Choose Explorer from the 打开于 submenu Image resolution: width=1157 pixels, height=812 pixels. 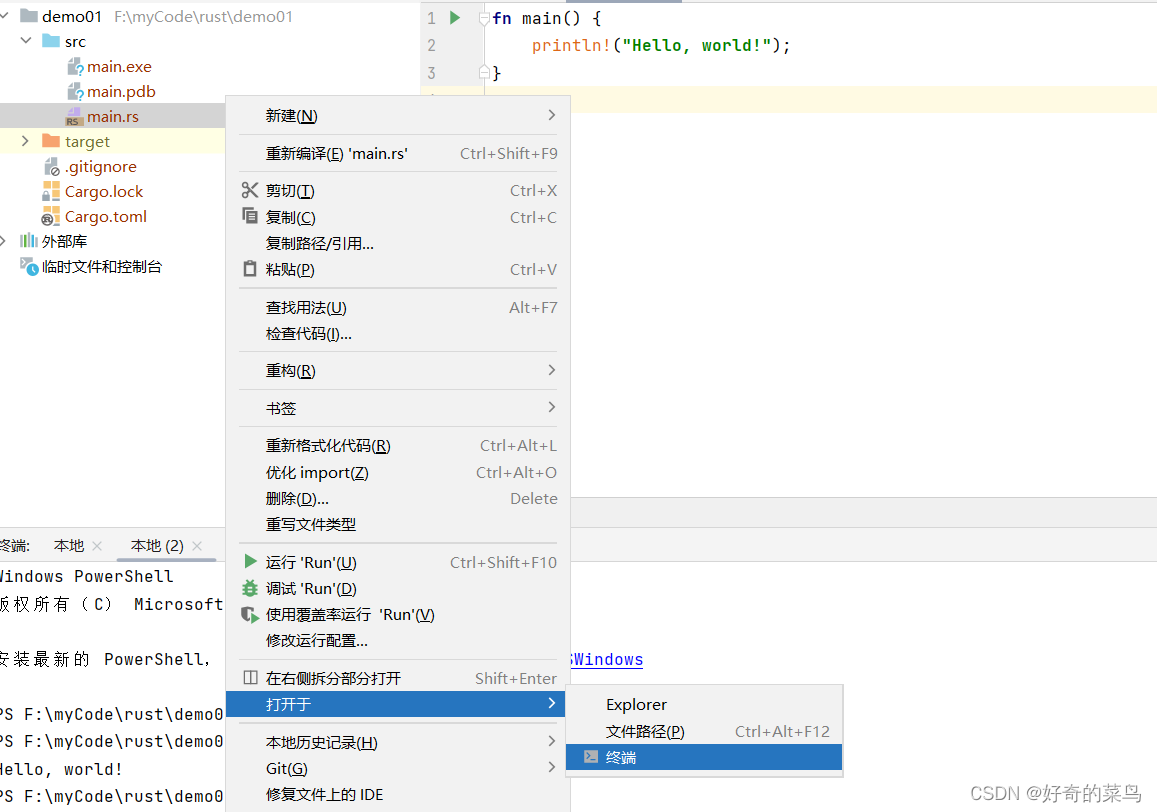[636, 704]
